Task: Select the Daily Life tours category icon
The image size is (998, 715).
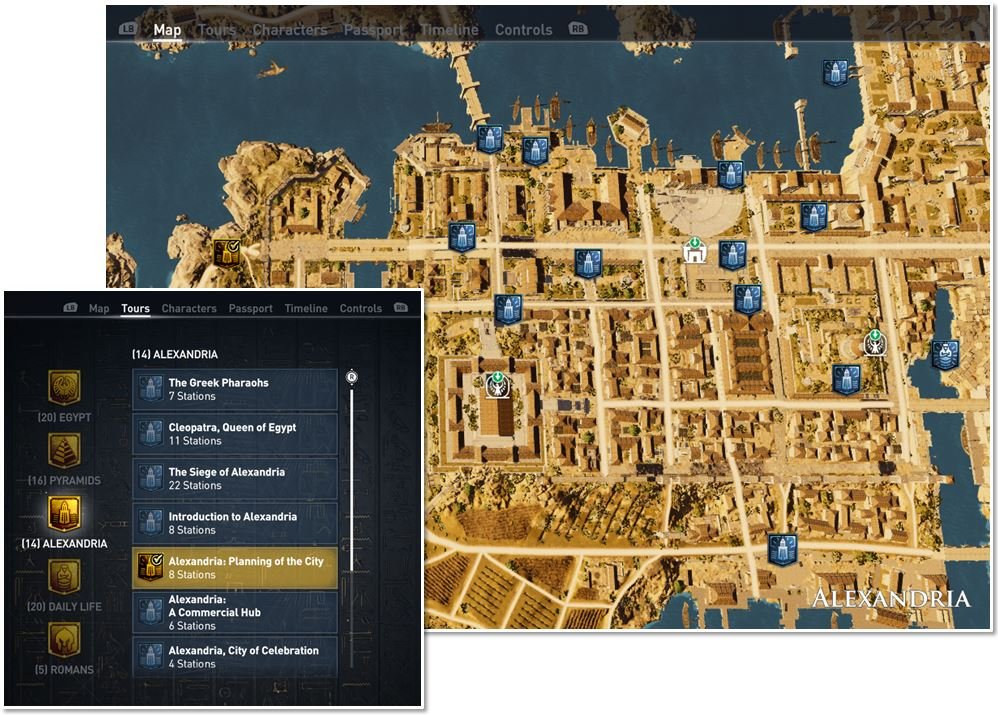Action: point(64,576)
